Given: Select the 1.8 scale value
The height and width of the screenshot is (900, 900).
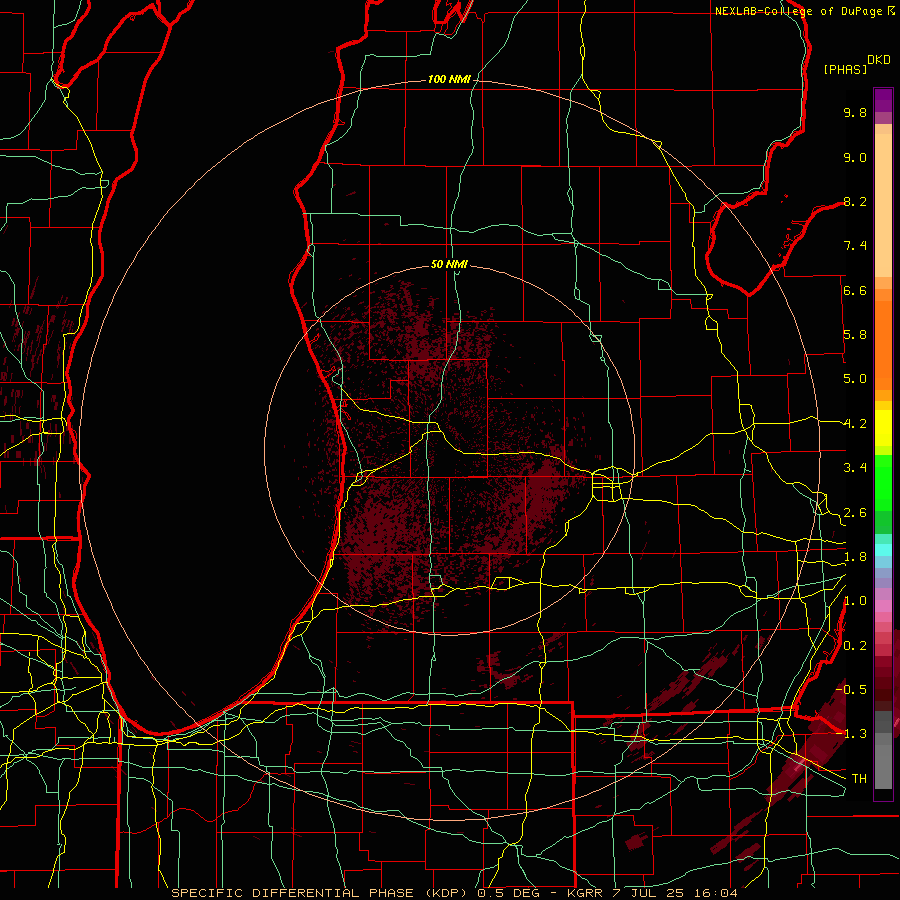Looking at the screenshot, I should [855, 557].
